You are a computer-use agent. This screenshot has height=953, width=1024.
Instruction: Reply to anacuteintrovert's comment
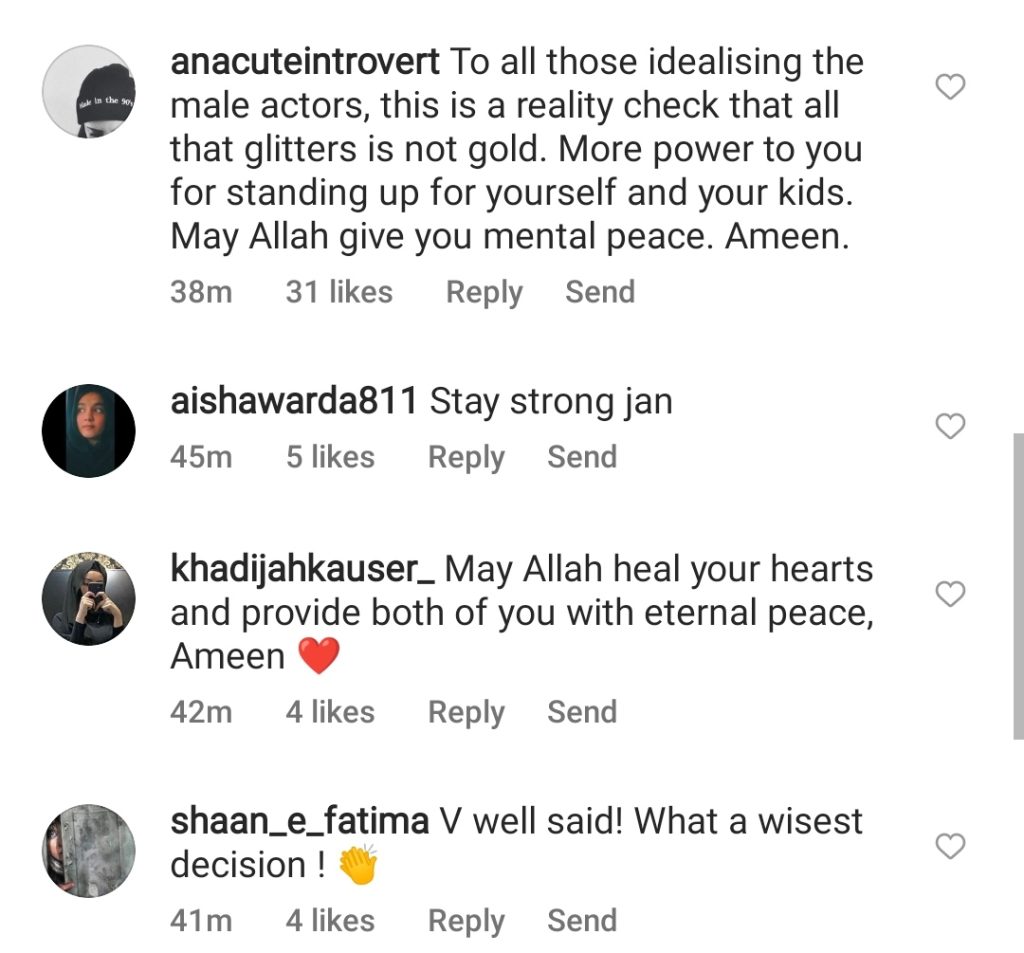(x=484, y=292)
